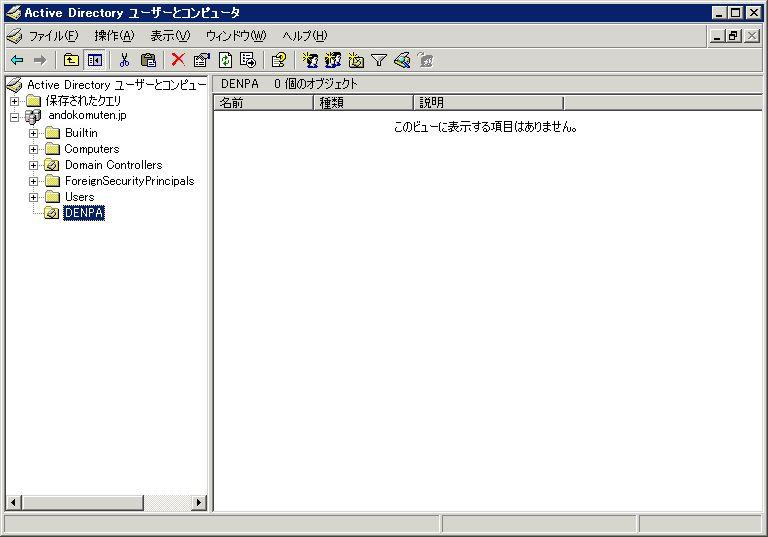Open Properties via the toolbar icon
The image size is (768, 537).
[x=201, y=60]
